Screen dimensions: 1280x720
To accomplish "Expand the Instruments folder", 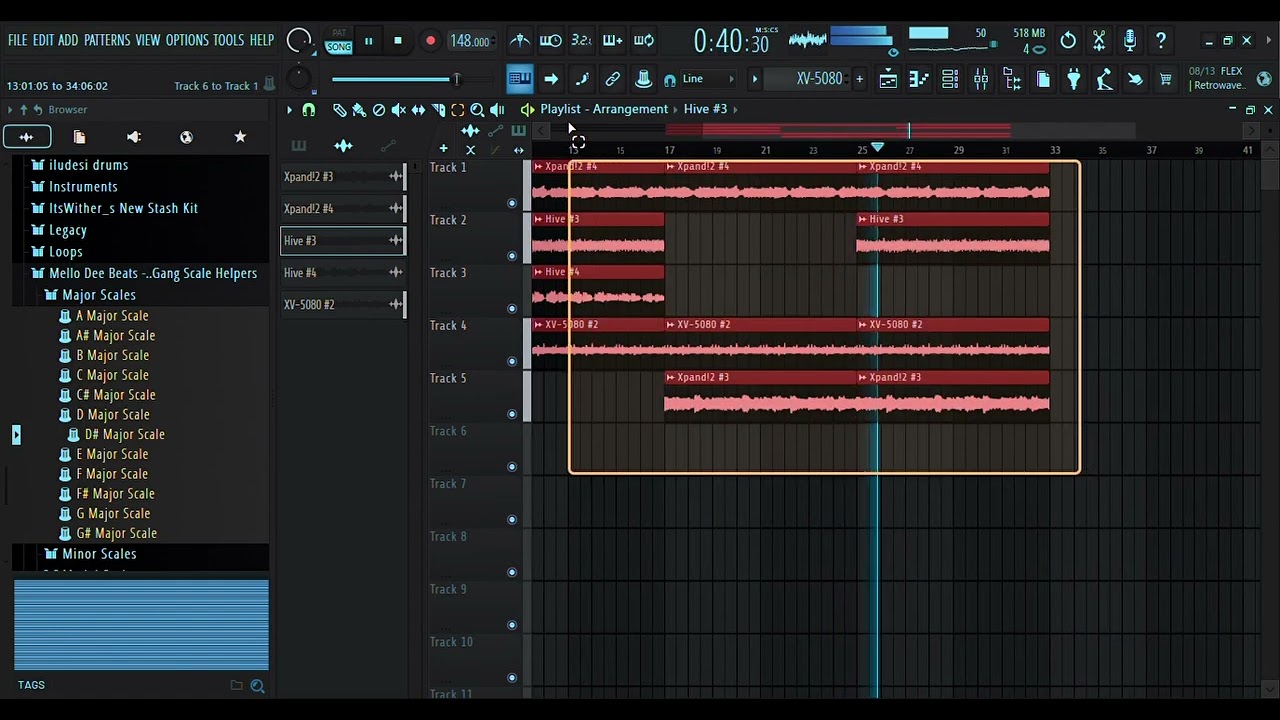I will (83, 187).
